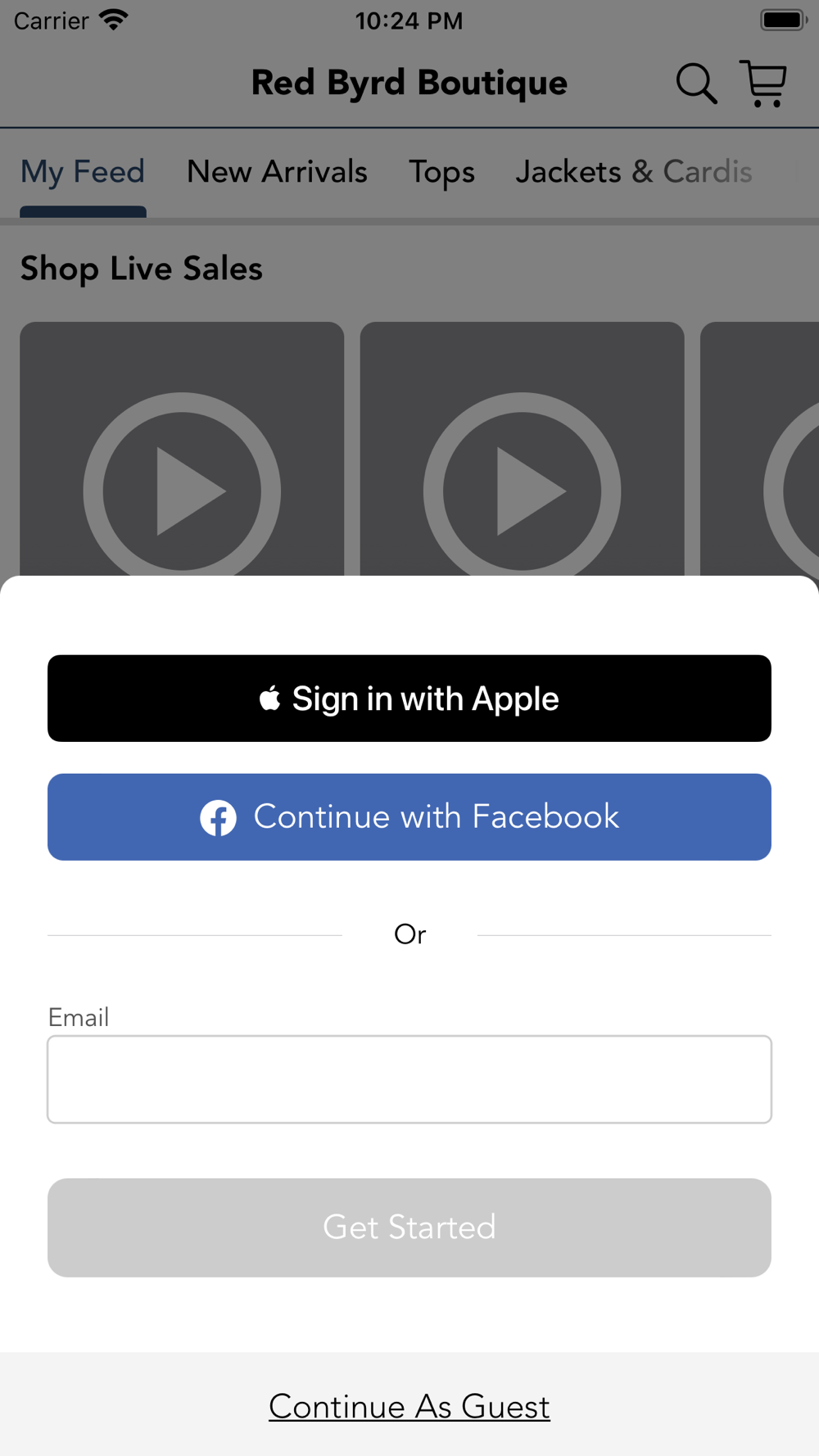Play the third partially visible live video

click(791, 491)
